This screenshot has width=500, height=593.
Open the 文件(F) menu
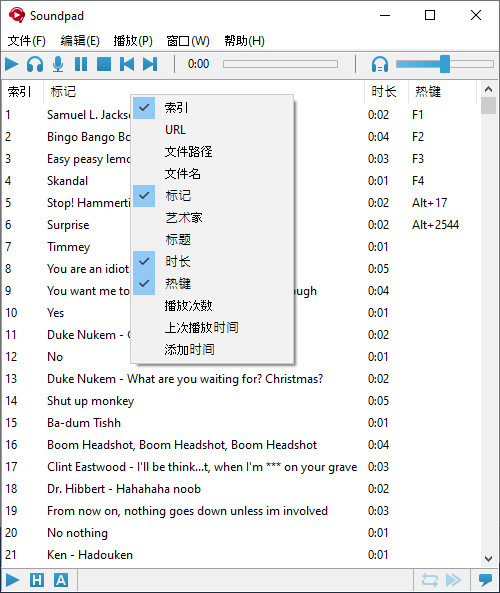coord(27,40)
